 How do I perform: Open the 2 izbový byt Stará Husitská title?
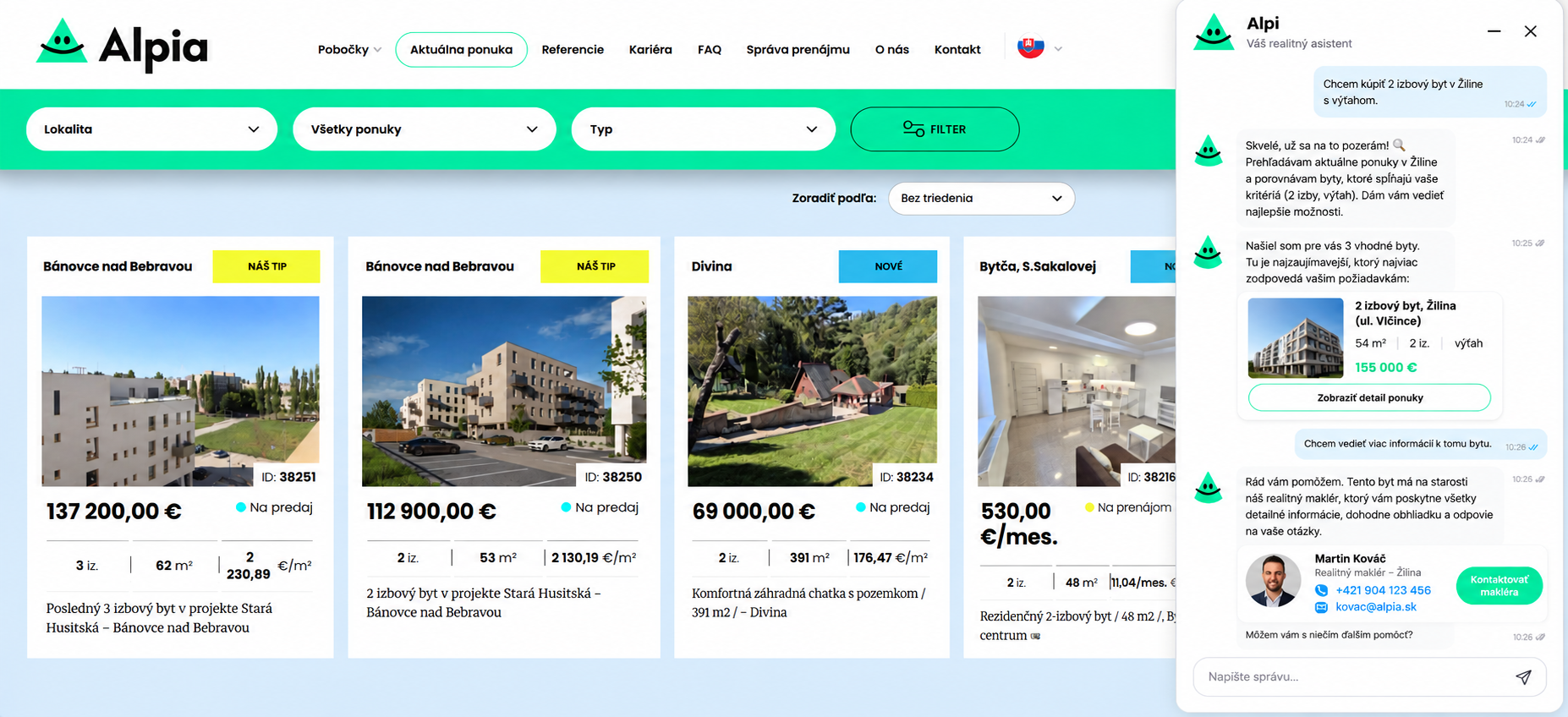click(484, 603)
